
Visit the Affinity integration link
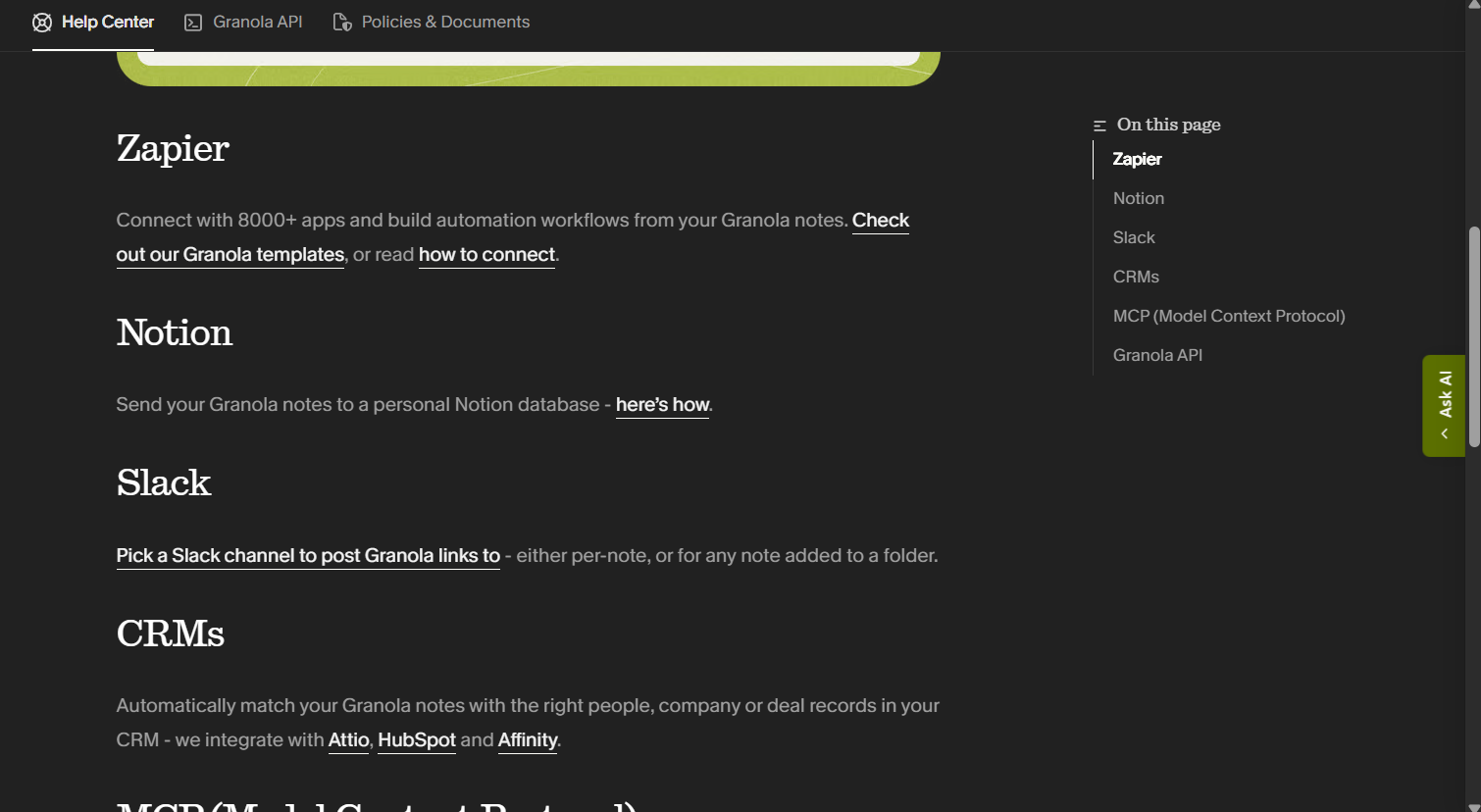[528, 740]
